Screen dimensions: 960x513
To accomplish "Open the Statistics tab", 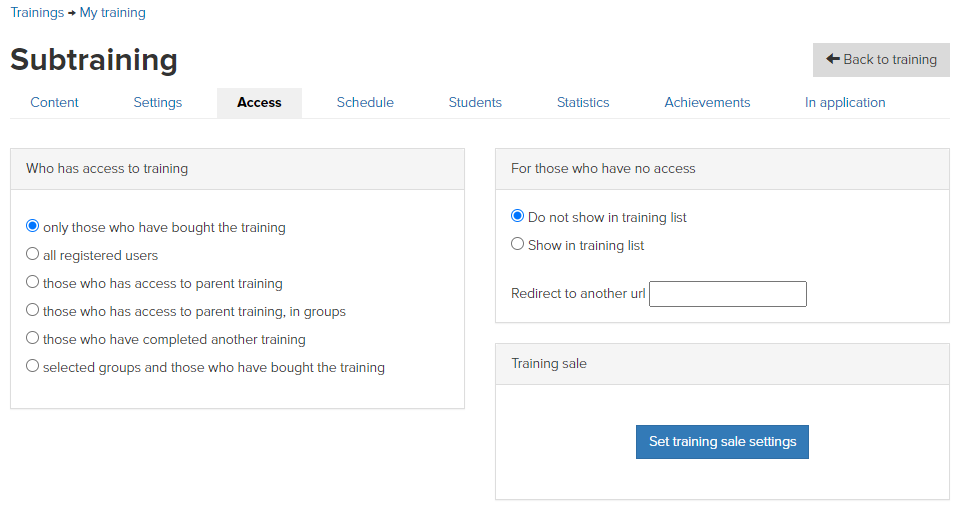I will point(583,102).
